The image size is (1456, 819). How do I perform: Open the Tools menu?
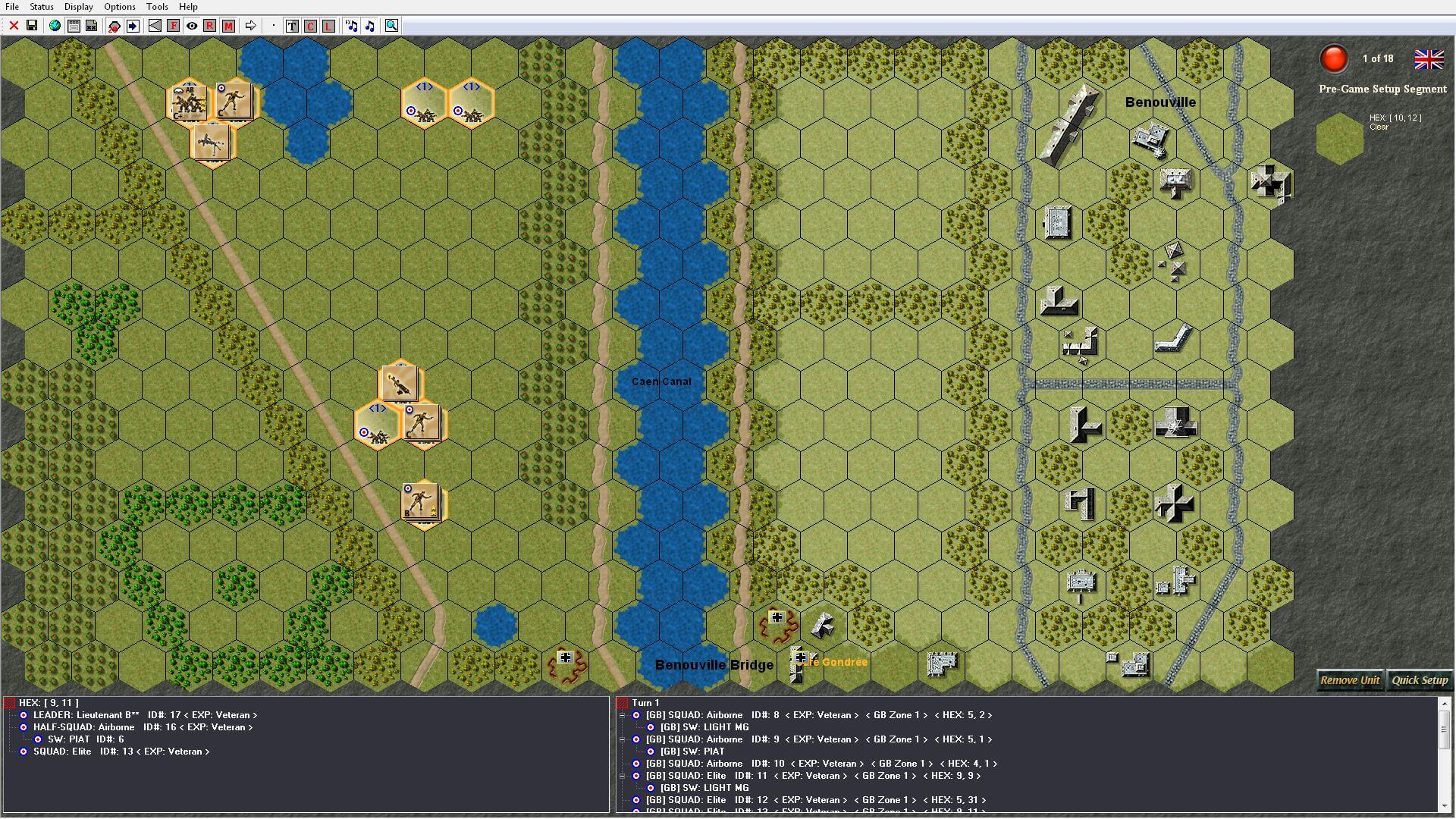157,7
